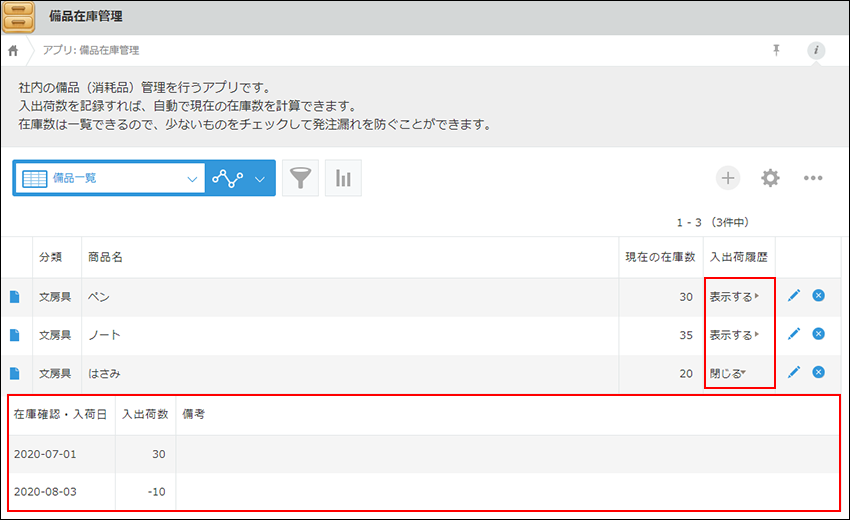Open record details for ノート row
Viewport: 850px width, 520px height.
(x=15, y=335)
